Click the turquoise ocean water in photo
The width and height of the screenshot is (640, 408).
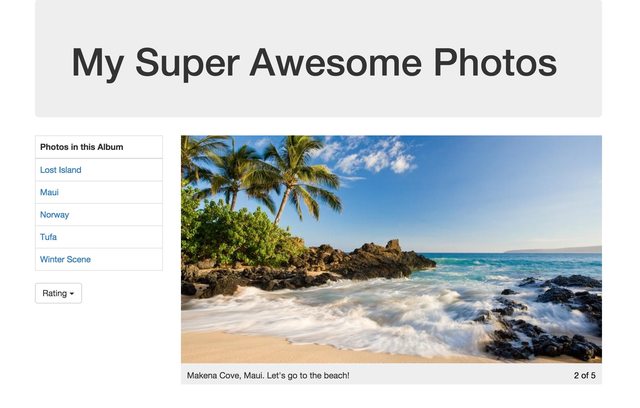510,263
